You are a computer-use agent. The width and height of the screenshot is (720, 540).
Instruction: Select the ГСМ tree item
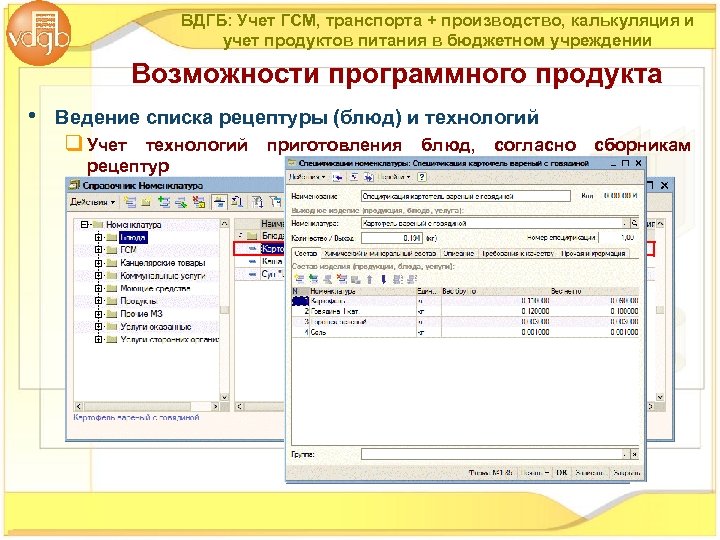tap(129, 250)
